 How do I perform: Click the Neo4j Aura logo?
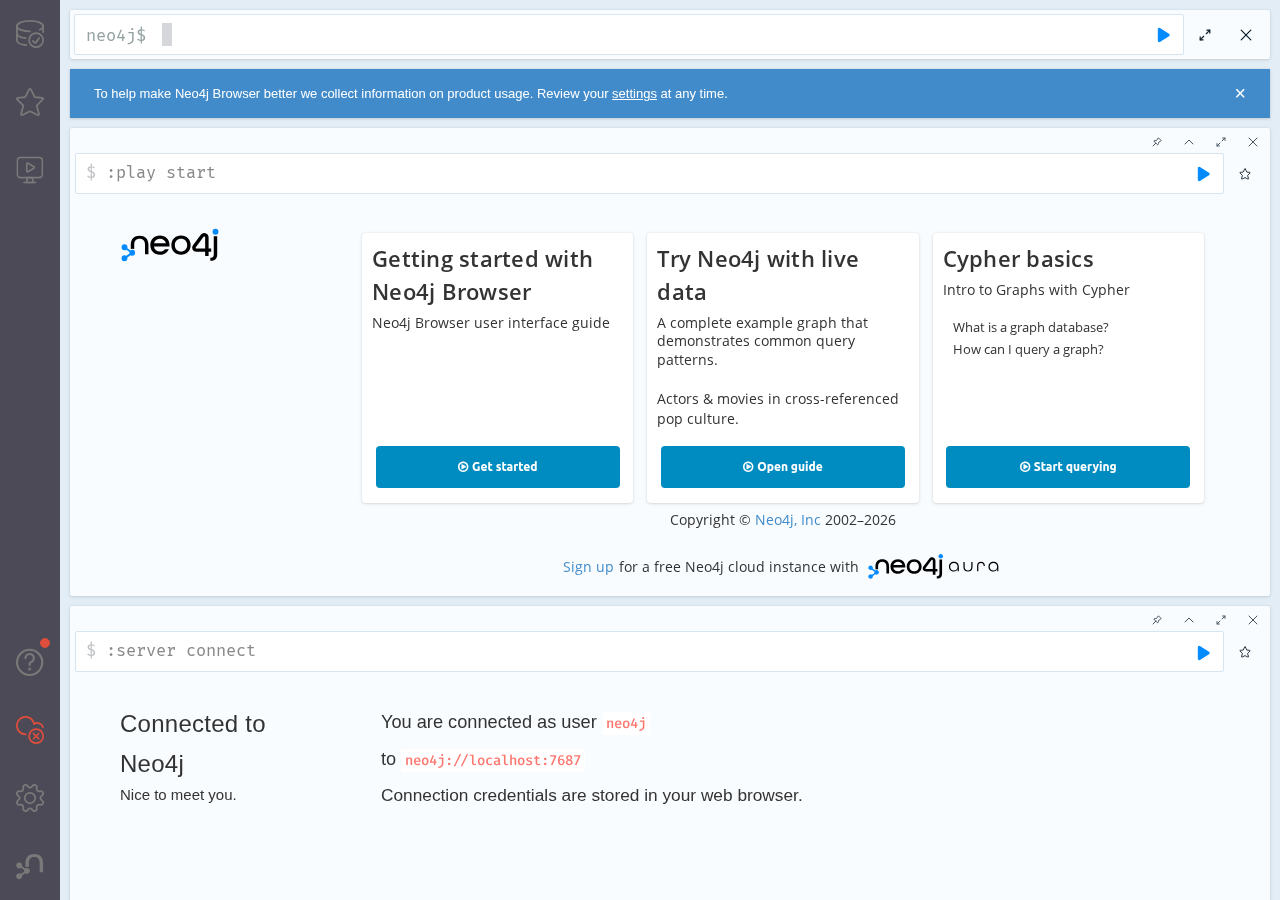934,567
